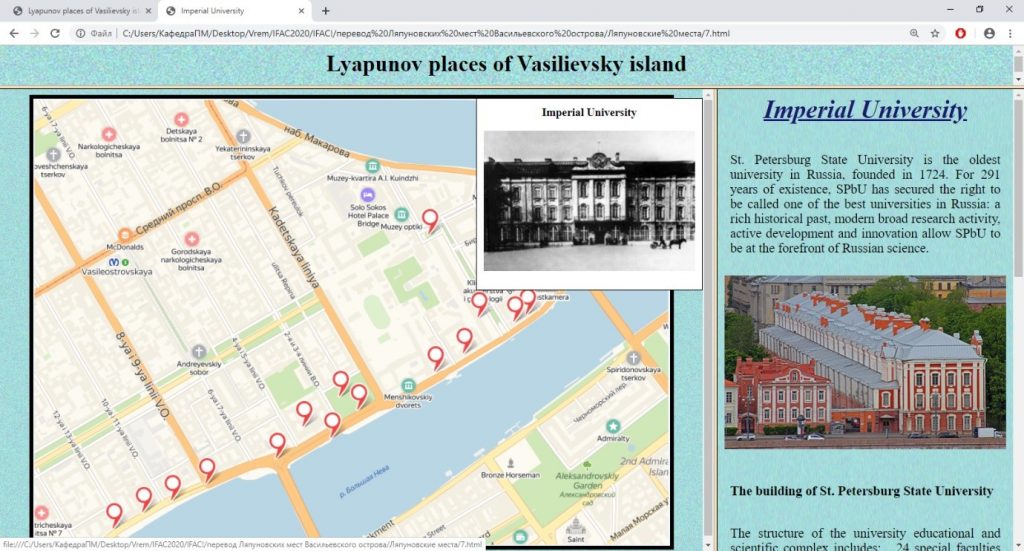
Task: Click the site info icon before Файл
Action: tap(80, 33)
